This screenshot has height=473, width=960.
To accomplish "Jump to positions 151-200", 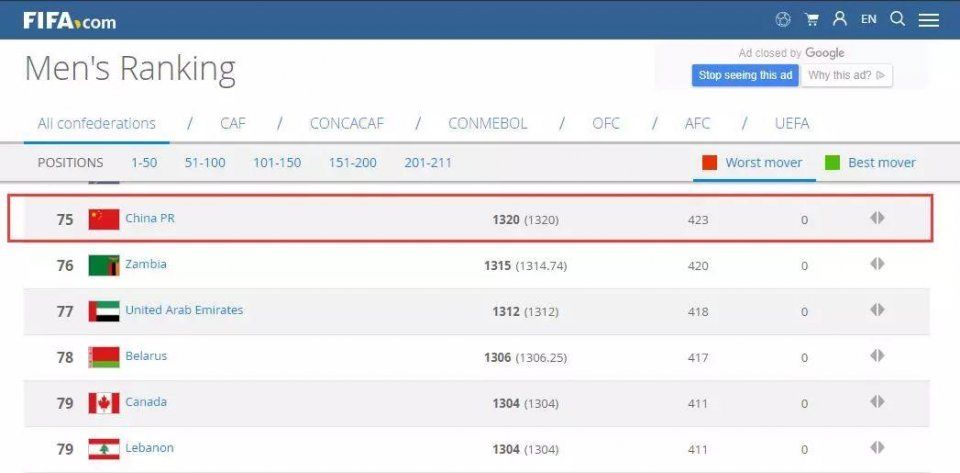I will click(x=353, y=163).
